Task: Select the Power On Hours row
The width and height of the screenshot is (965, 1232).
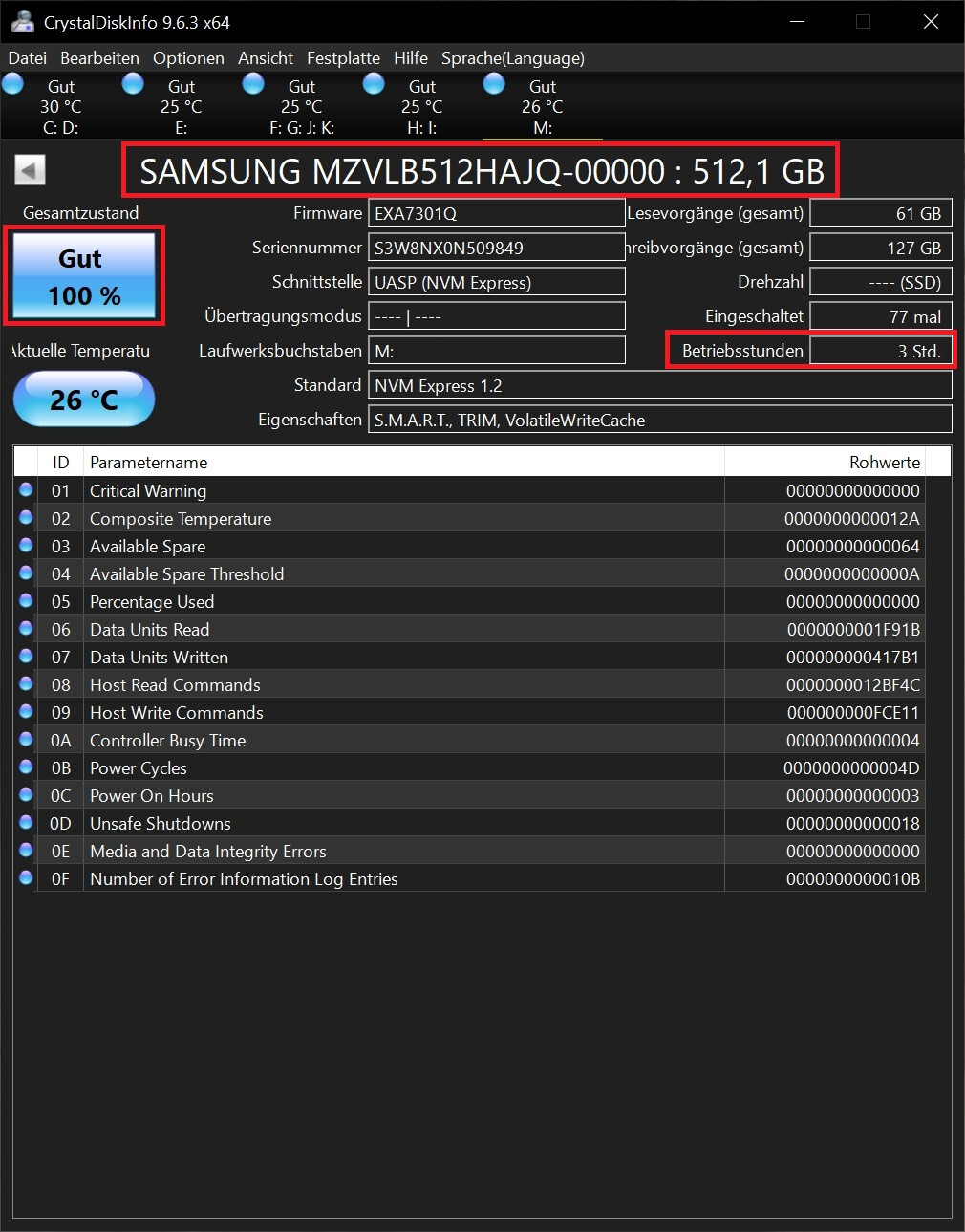Action: pos(469,795)
